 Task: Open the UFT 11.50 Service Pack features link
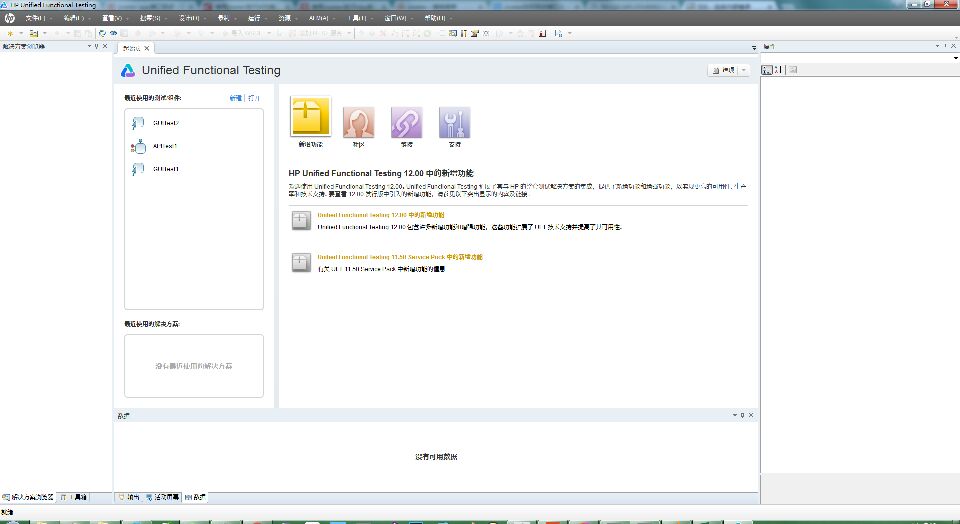coord(400,257)
